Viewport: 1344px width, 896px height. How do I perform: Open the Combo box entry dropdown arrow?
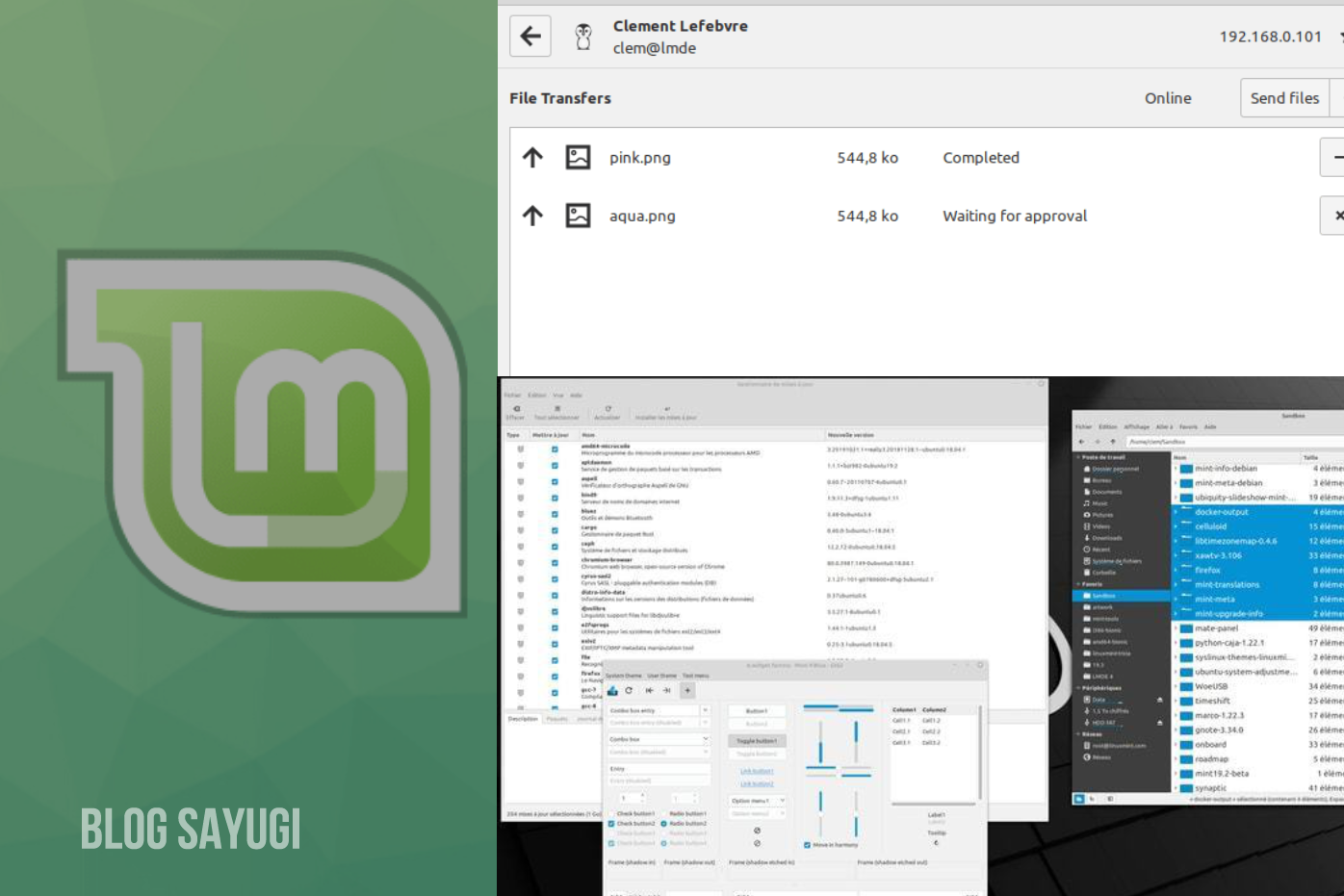[x=705, y=710]
